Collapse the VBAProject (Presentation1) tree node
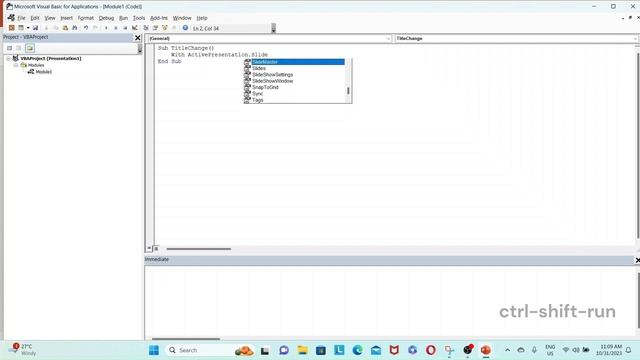 point(8,58)
